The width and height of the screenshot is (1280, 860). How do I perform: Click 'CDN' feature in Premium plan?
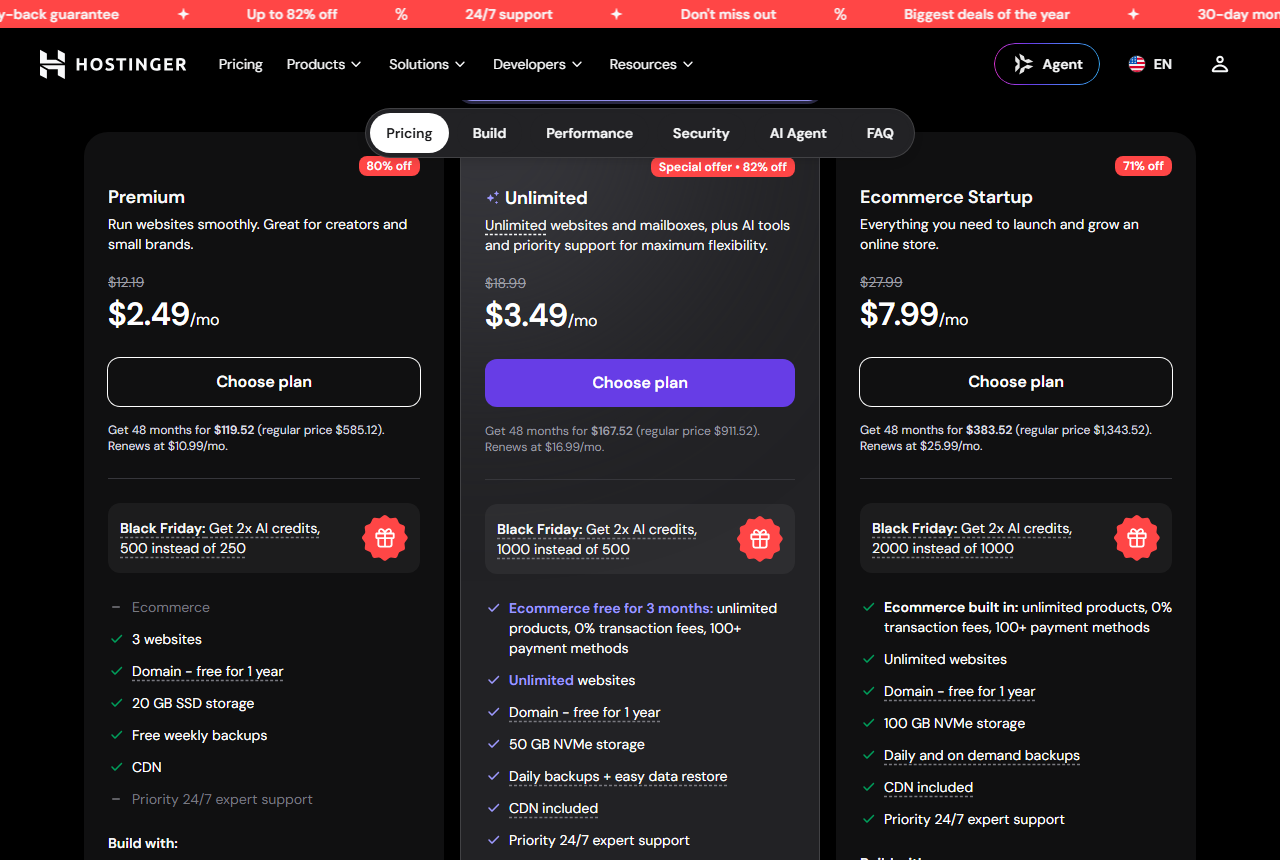[x=147, y=767]
